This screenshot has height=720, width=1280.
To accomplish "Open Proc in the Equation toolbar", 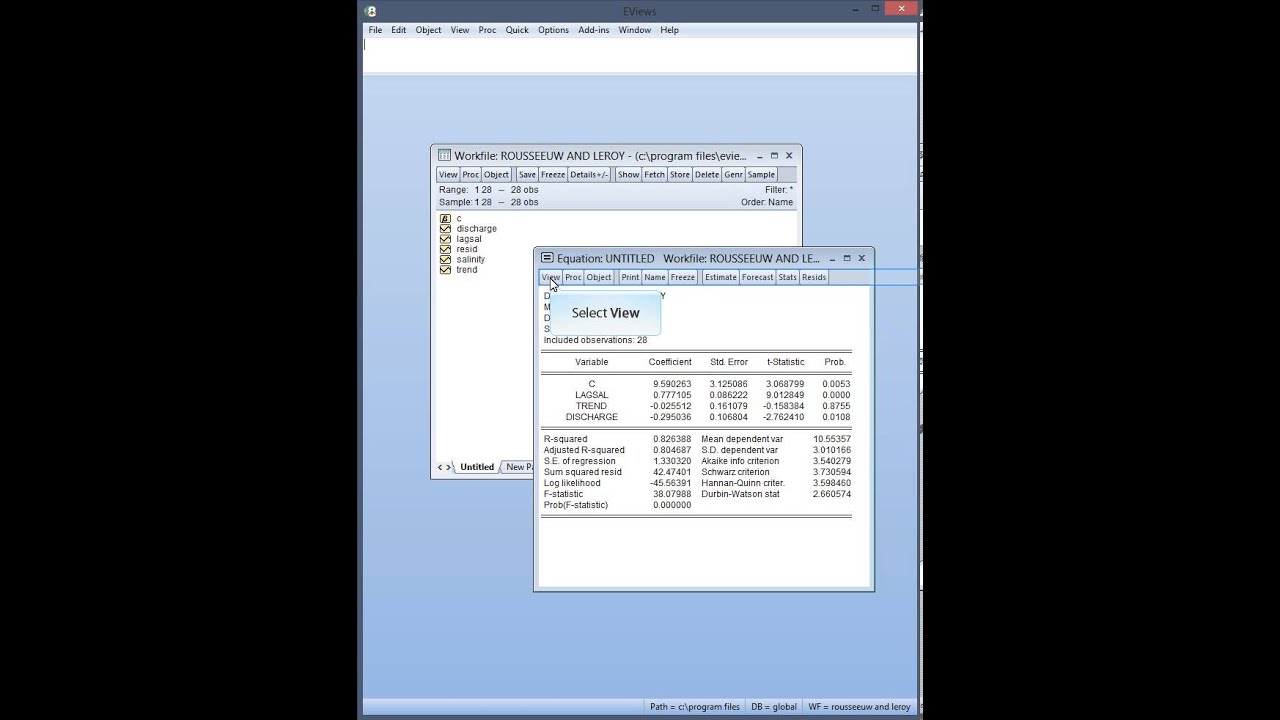I will [x=573, y=278].
